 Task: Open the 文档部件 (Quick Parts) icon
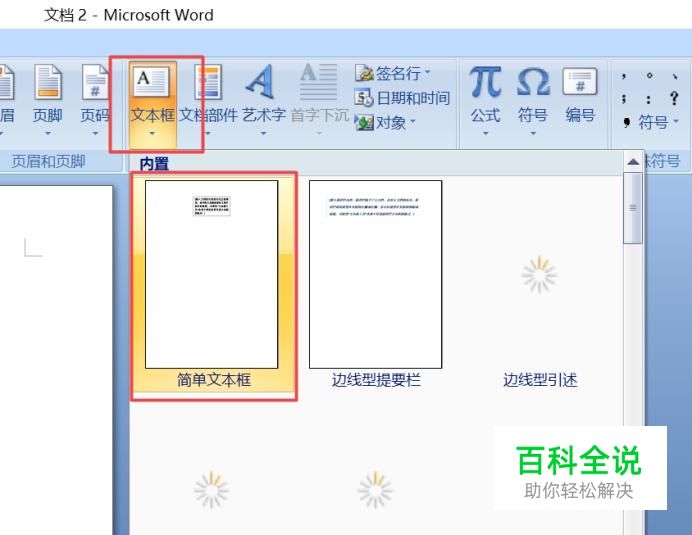(208, 82)
